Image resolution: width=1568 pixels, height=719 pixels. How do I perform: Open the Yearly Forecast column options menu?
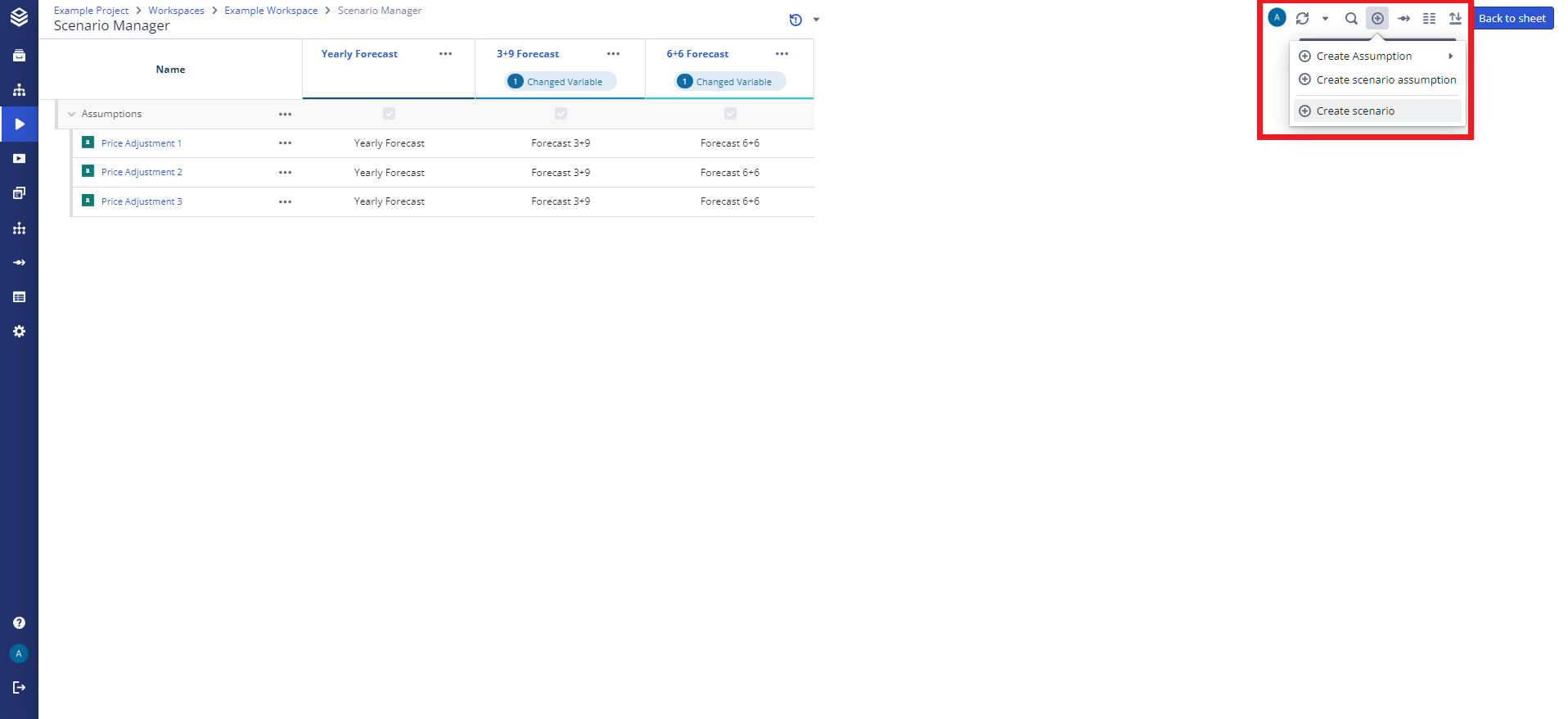click(x=445, y=54)
